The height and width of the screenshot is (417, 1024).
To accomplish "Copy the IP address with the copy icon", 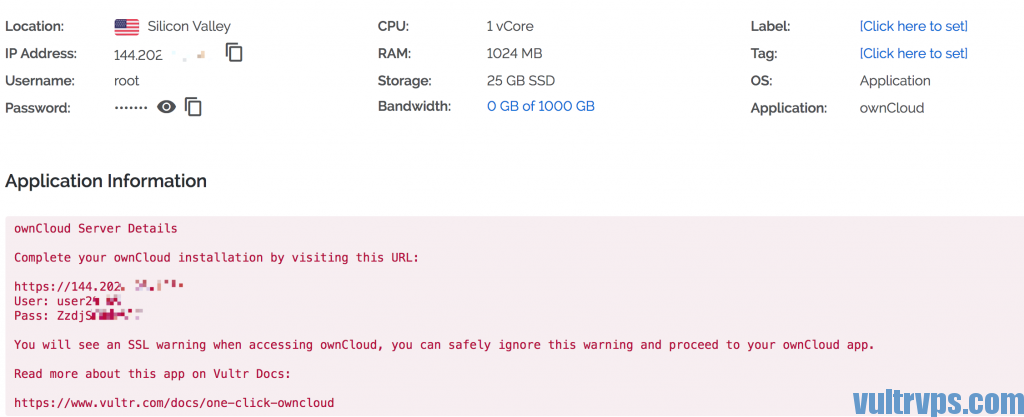I will pos(234,53).
